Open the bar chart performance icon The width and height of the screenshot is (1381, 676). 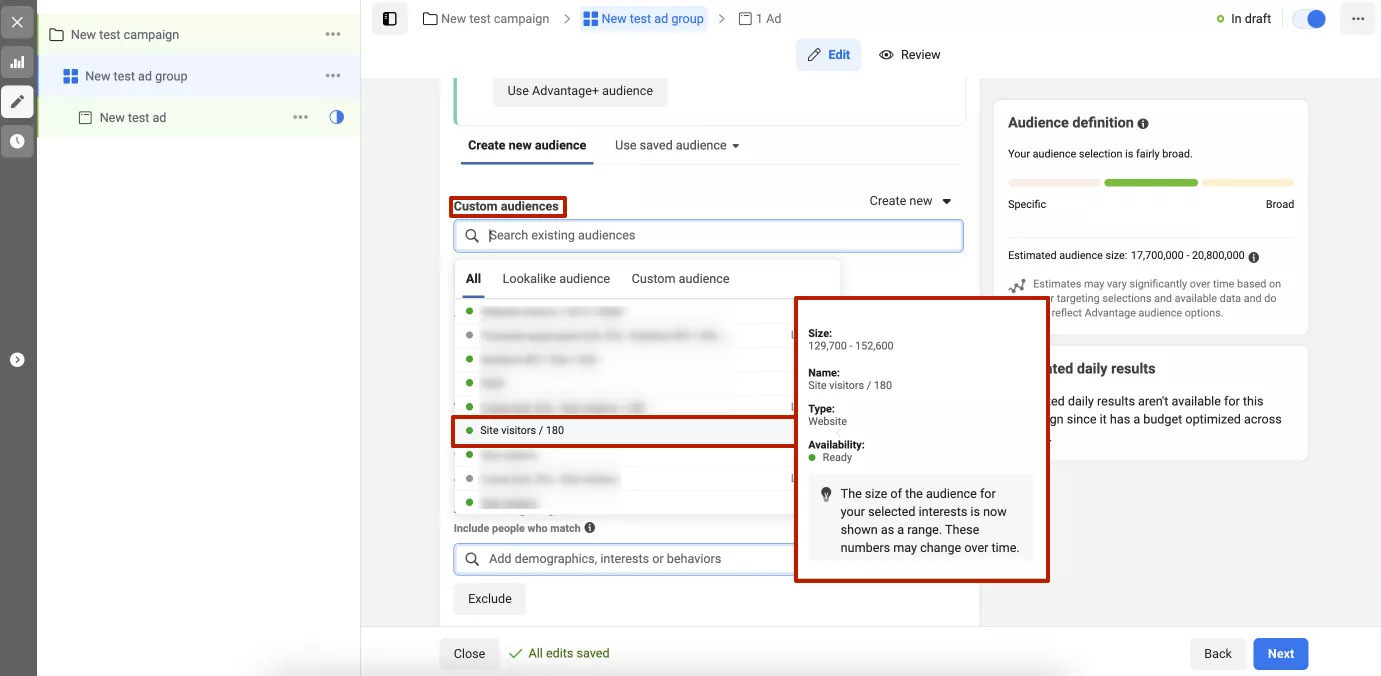tap(17, 62)
